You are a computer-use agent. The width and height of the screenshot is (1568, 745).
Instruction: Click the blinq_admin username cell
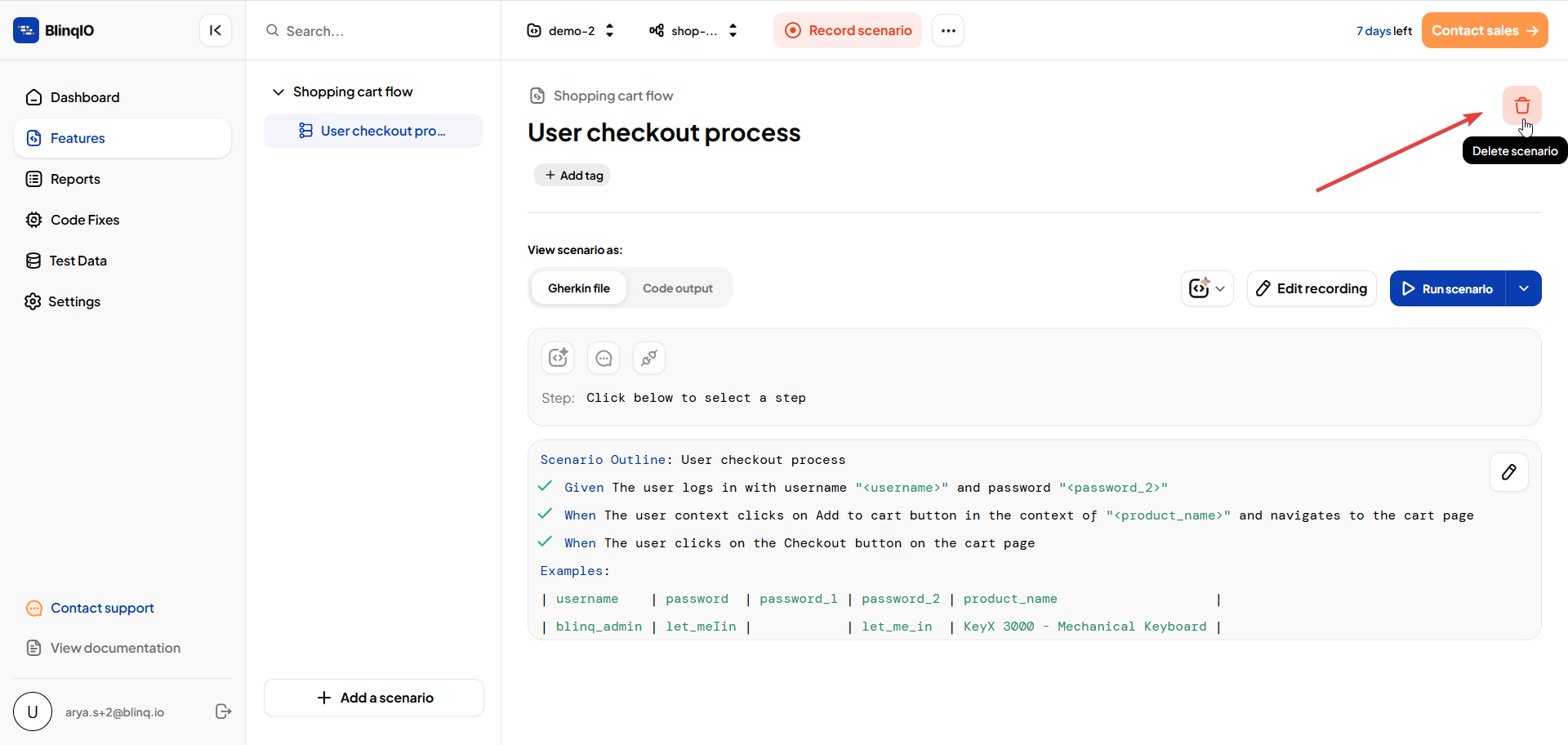coord(599,627)
